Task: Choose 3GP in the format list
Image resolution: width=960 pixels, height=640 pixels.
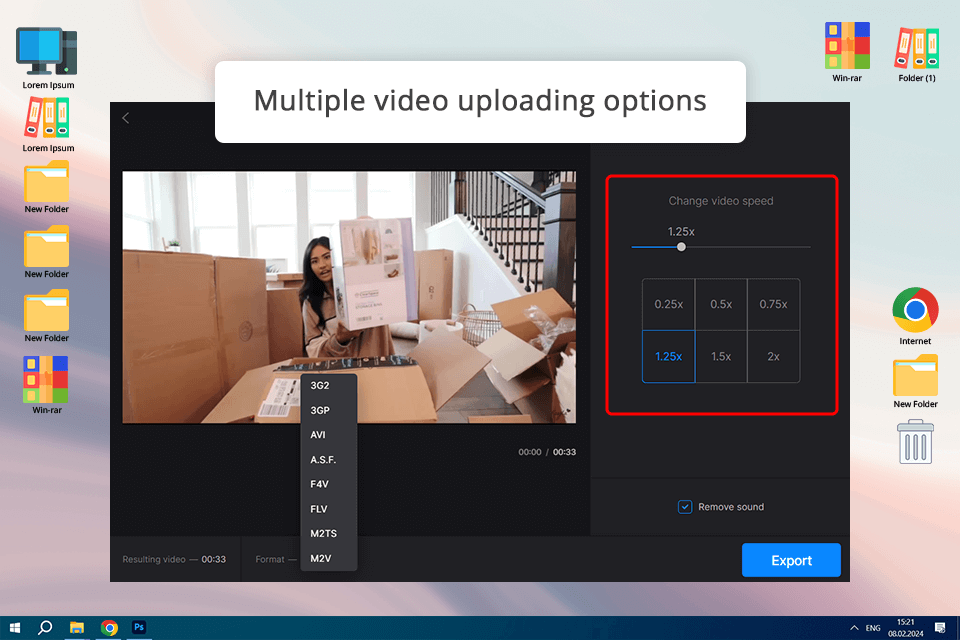Action: coord(329,410)
